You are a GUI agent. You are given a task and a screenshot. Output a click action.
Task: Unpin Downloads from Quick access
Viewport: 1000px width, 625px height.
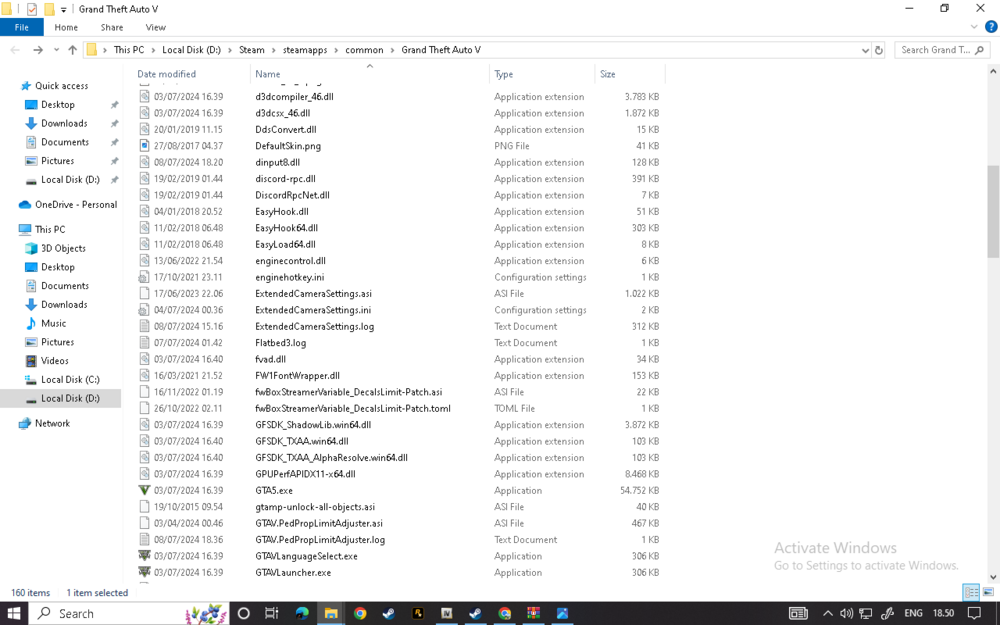(x=113, y=123)
